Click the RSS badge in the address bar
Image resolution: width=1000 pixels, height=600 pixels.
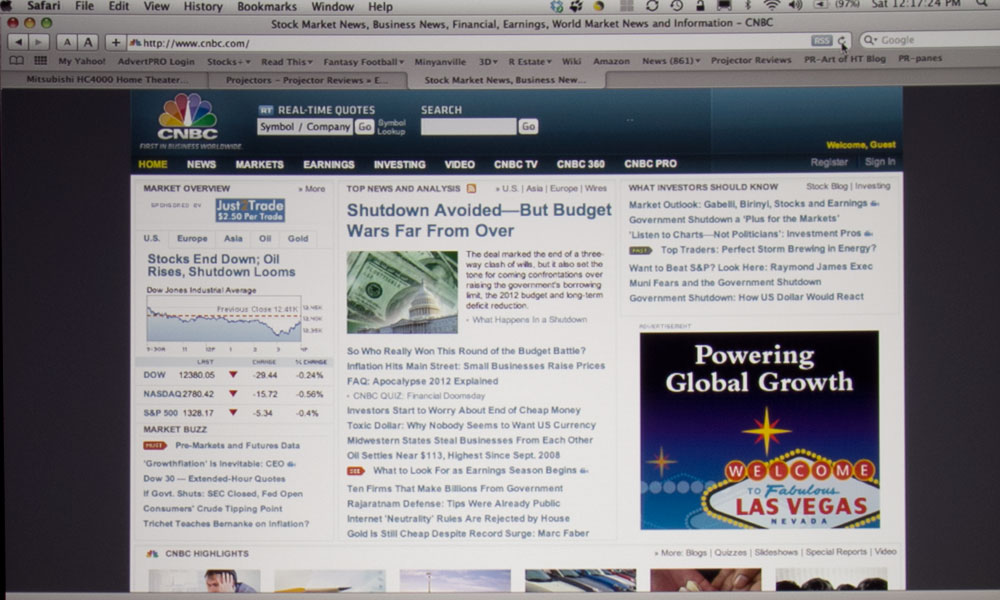click(x=821, y=40)
